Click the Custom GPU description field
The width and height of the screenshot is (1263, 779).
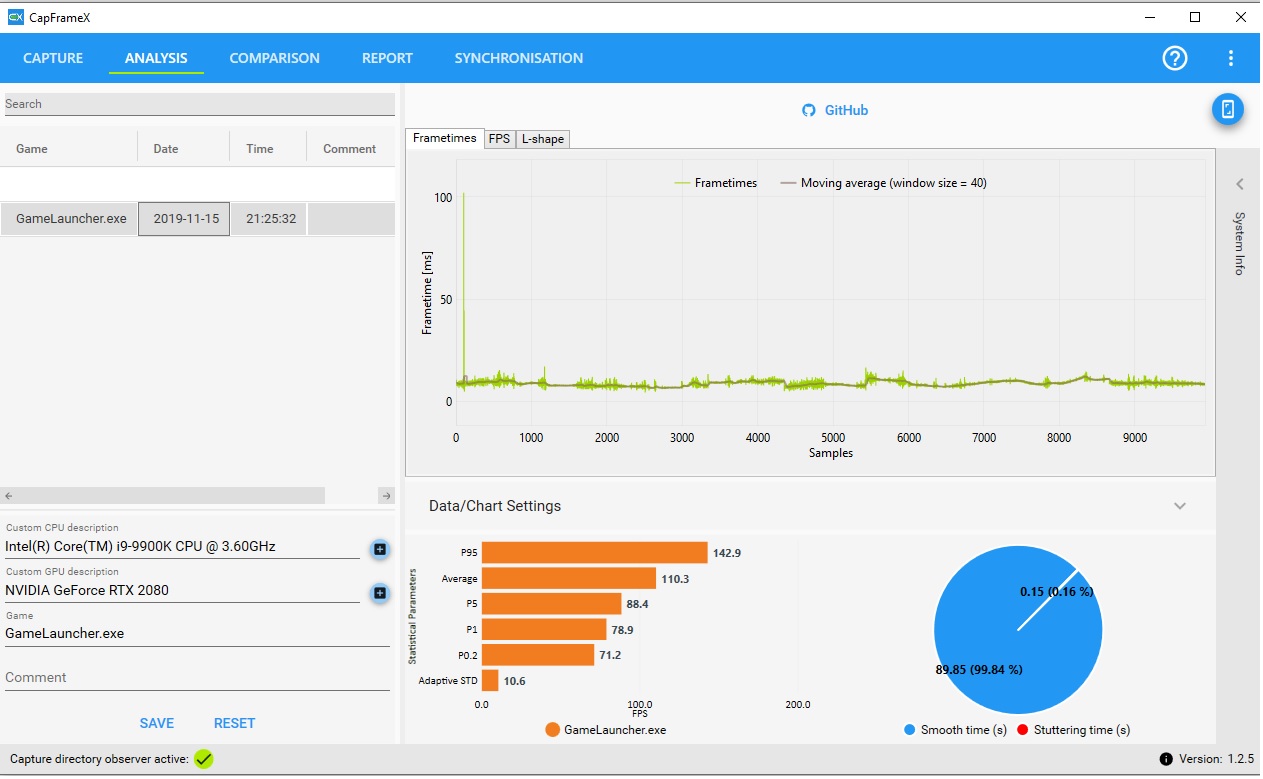[182, 590]
